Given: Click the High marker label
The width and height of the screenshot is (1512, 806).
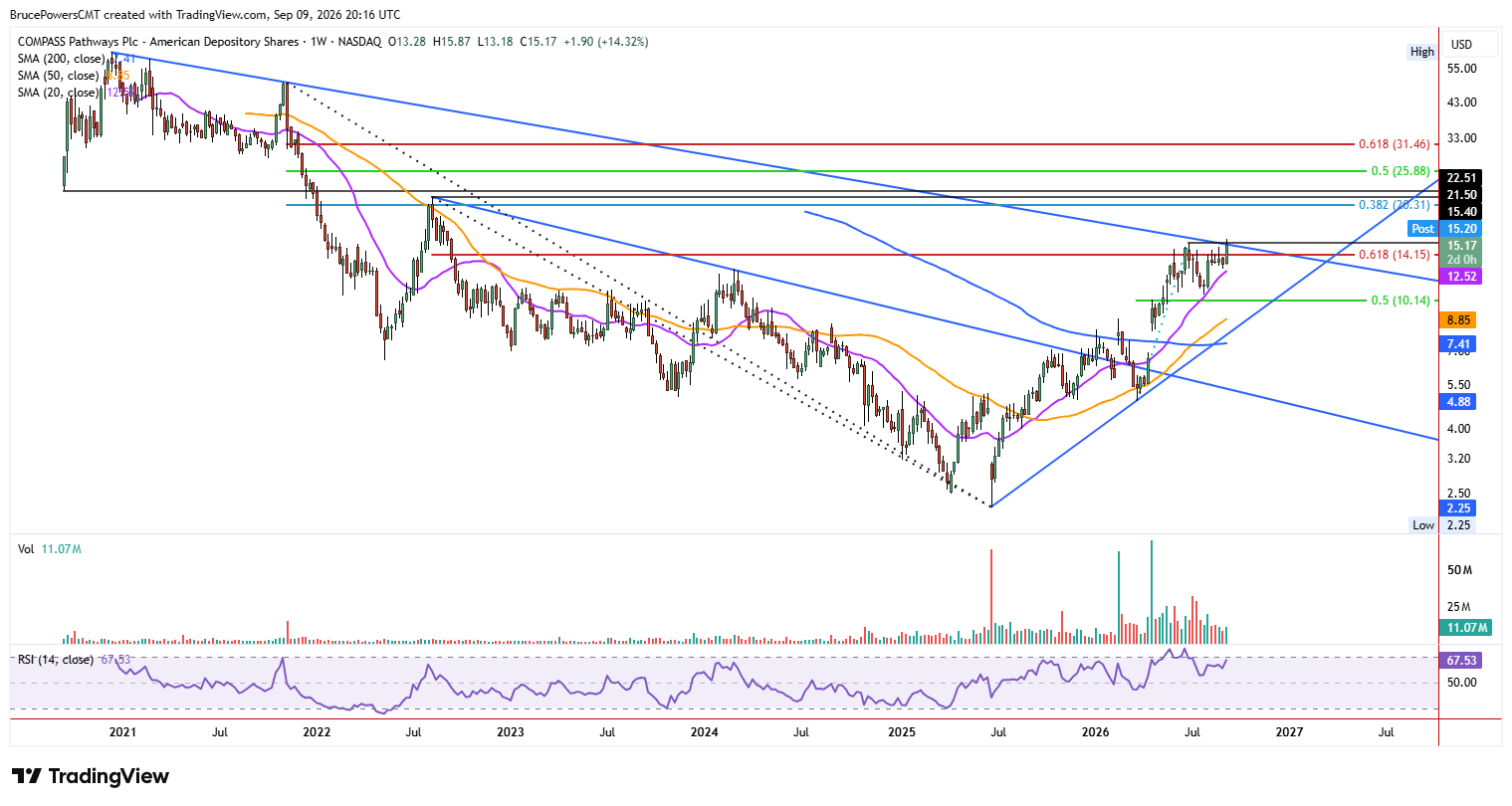Looking at the screenshot, I should tap(1422, 52).
